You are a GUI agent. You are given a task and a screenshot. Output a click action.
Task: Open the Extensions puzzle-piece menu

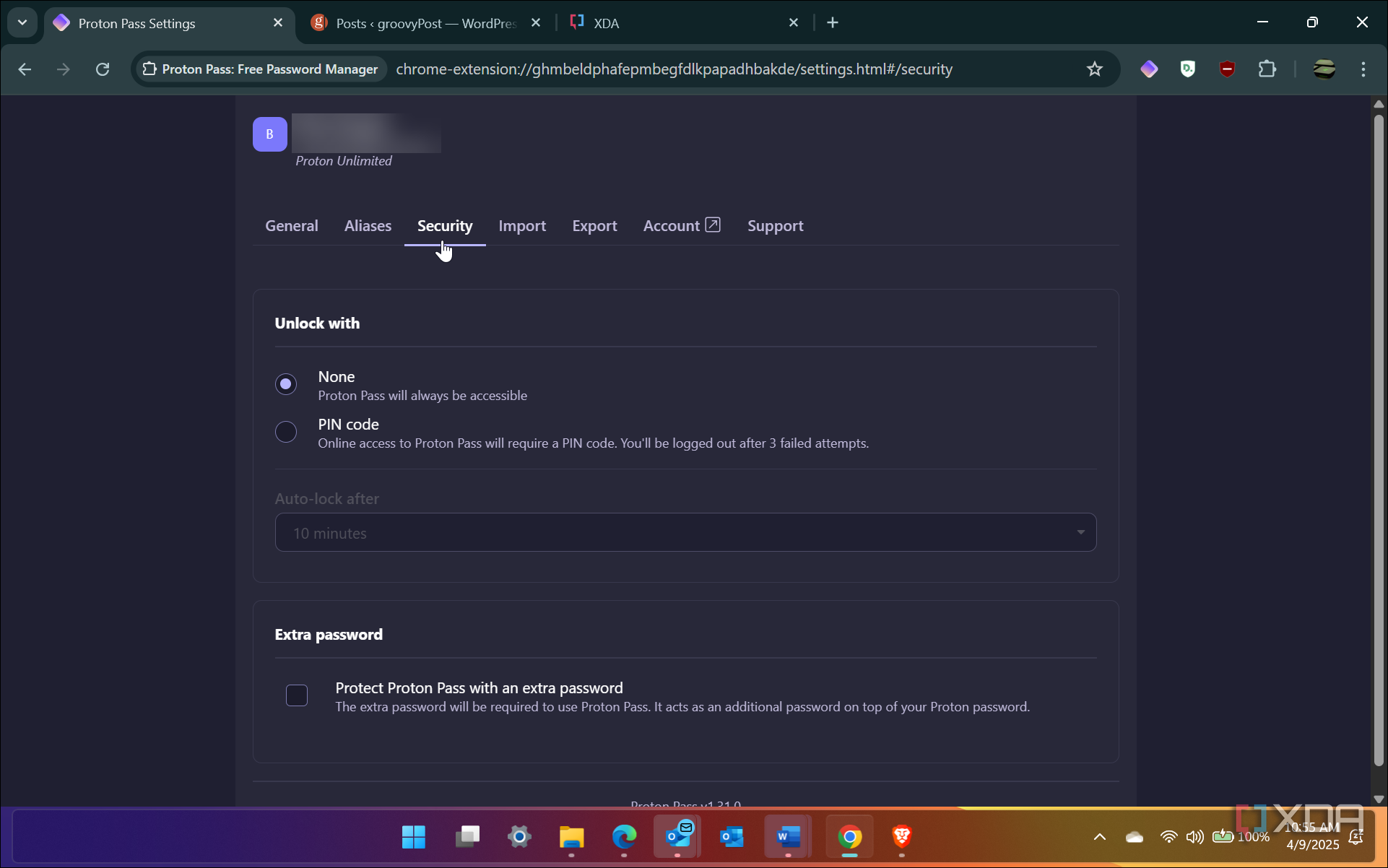(x=1267, y=69)
